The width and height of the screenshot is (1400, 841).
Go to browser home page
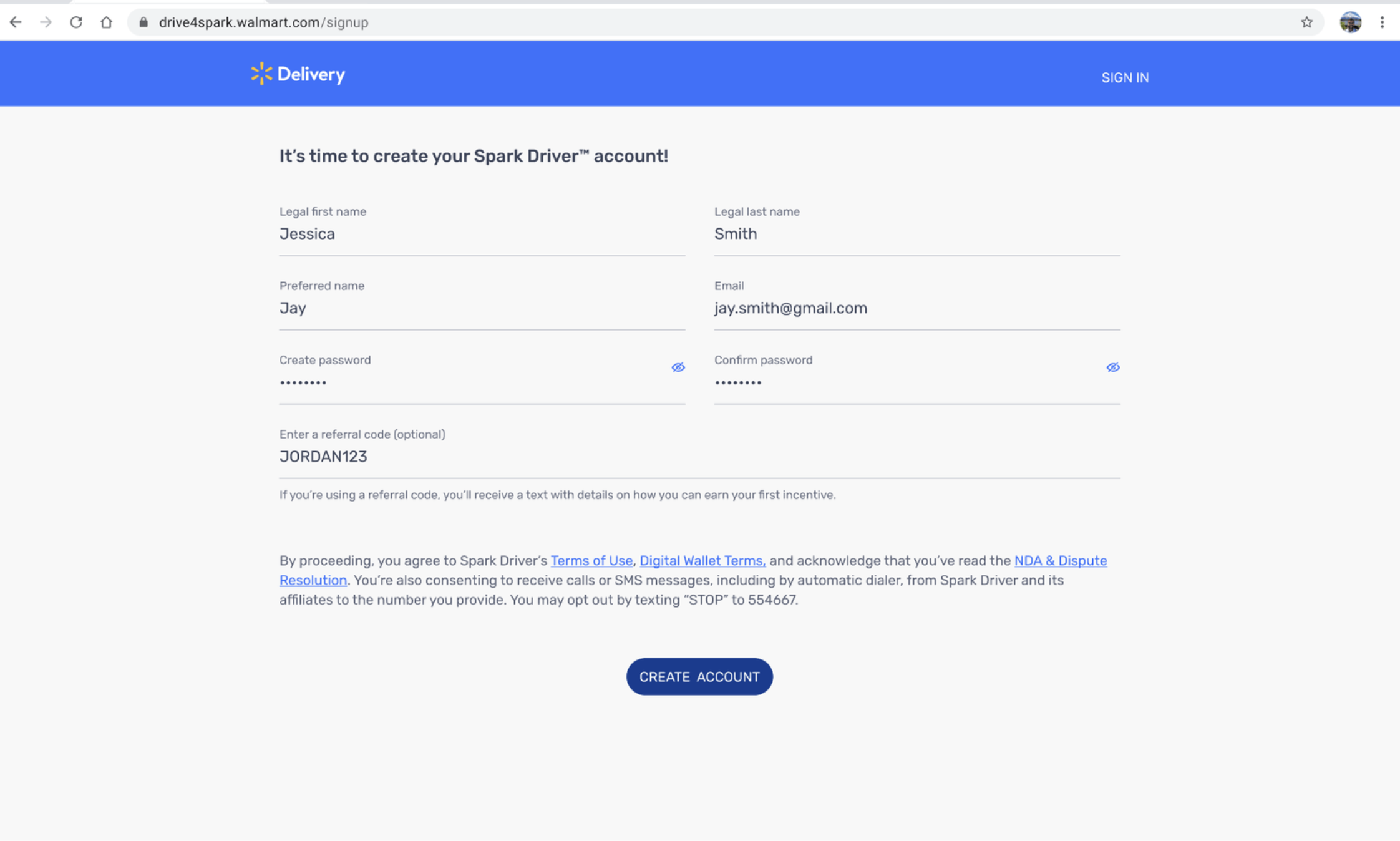click(107, 22)
